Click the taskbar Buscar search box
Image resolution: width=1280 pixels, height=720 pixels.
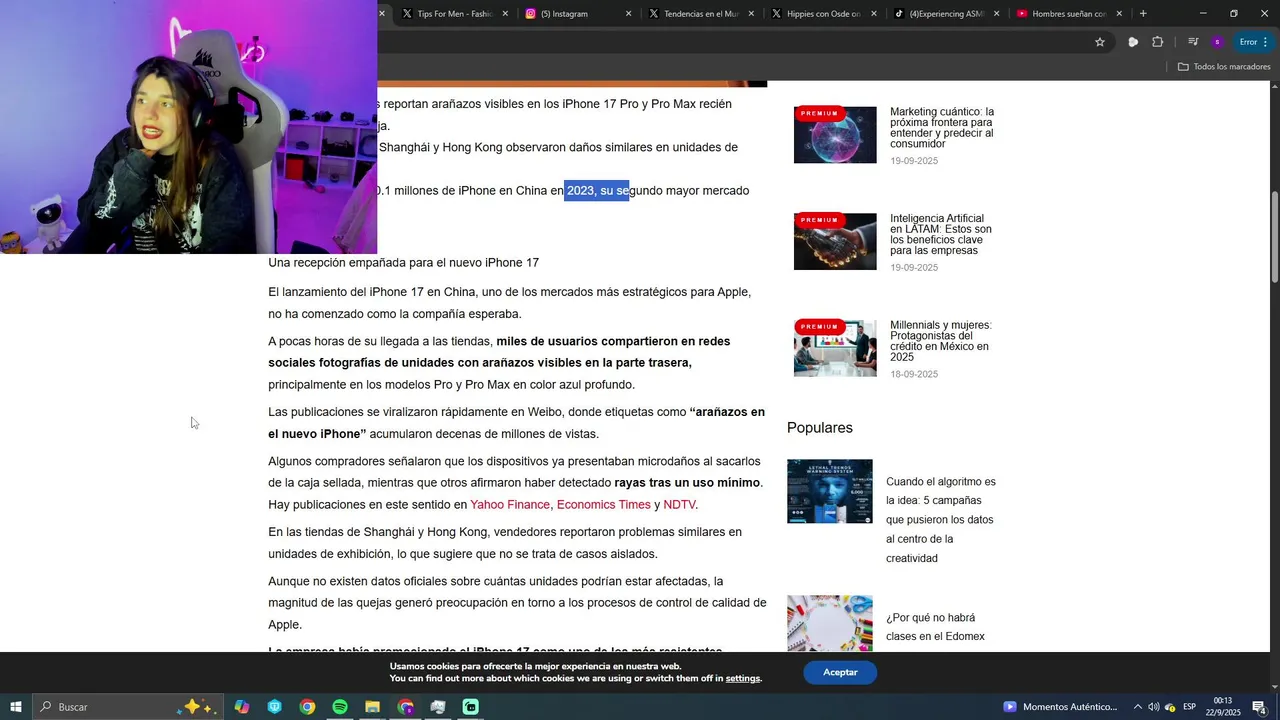(x=127, y=707)
